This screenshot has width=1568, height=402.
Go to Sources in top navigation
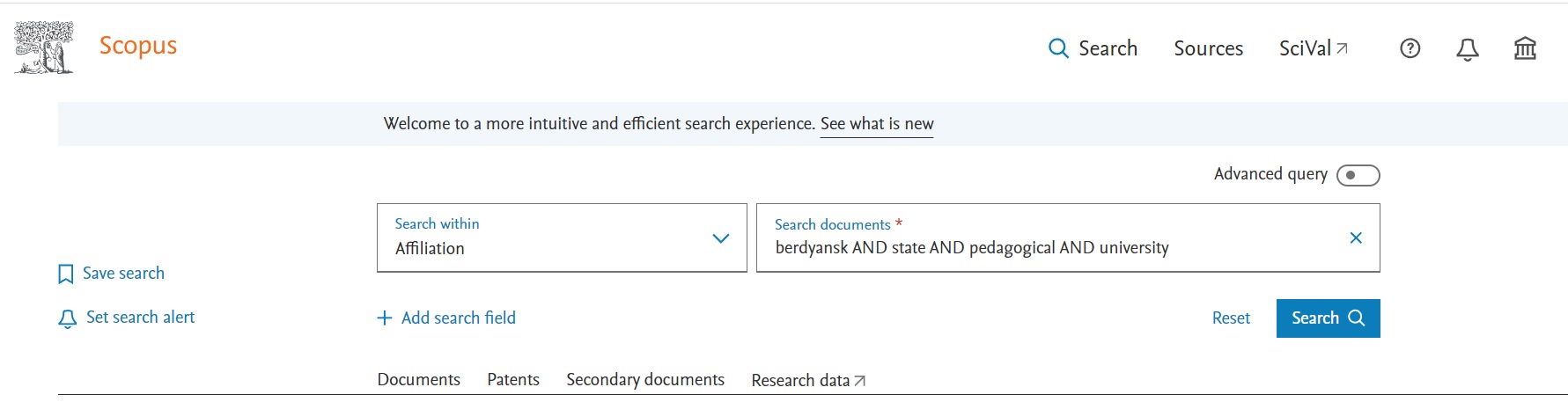click(1208, 48)
